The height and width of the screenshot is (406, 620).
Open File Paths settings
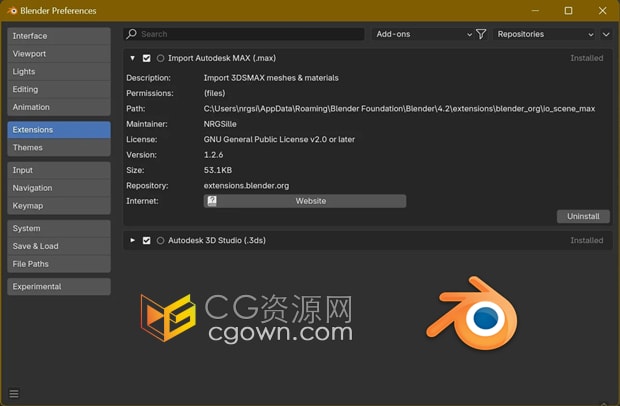(x=59, y=264)
